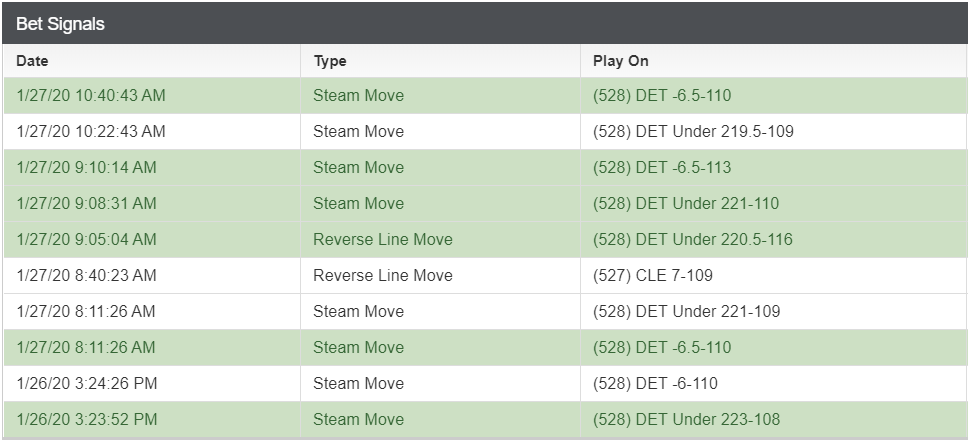Select the 1/27/20 9:08:31 AM row

tap(485, 204)
